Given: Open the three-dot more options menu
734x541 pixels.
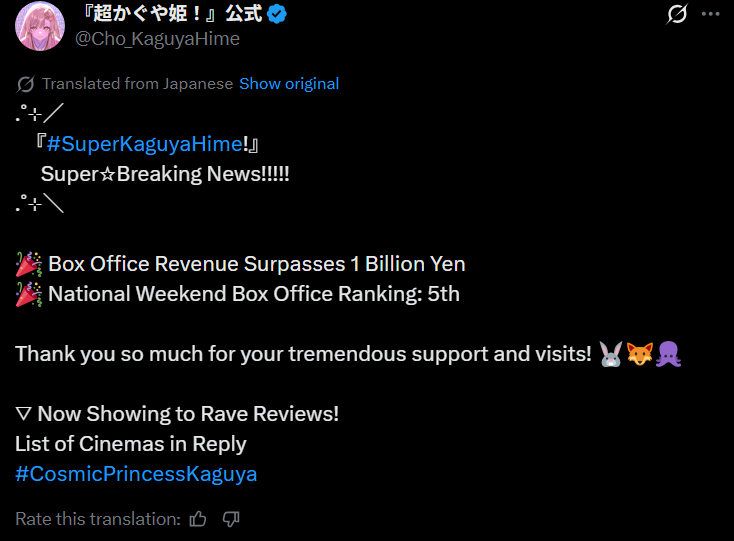Looking at the screenshot, I should click(x=710, y=14).
